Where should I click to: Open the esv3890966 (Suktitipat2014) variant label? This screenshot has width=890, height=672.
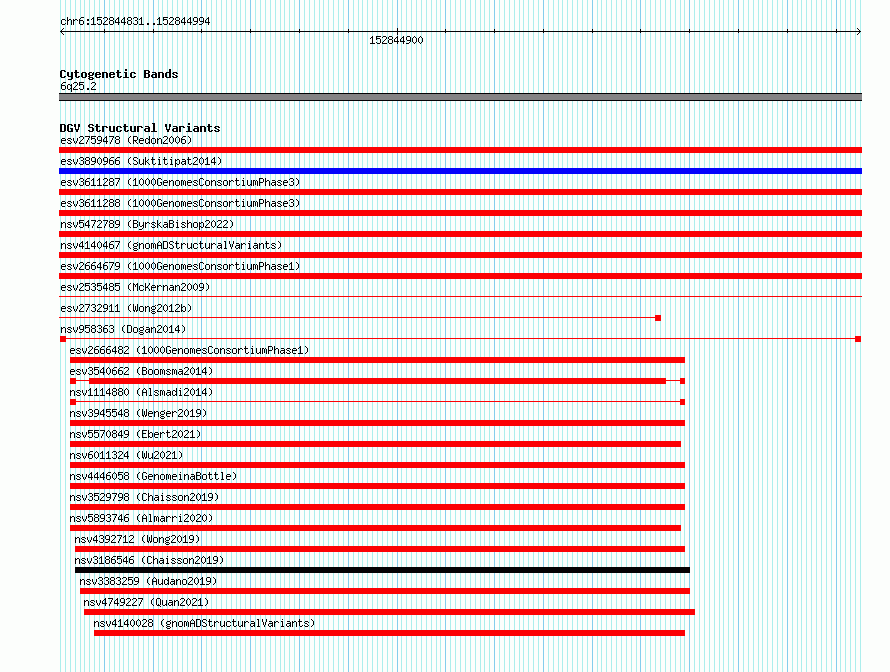coord(141,161)
